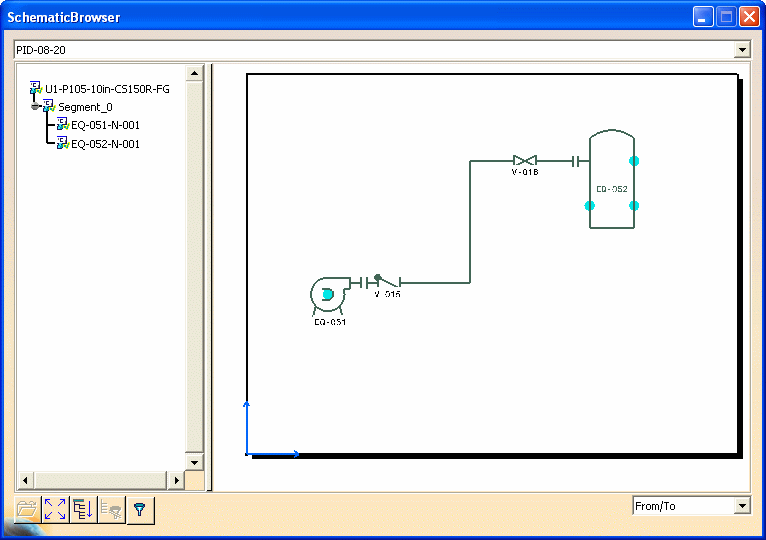Click the check valve V-016 symbol
The width and height of the screenshot is (766, 540).
point(385,282)
